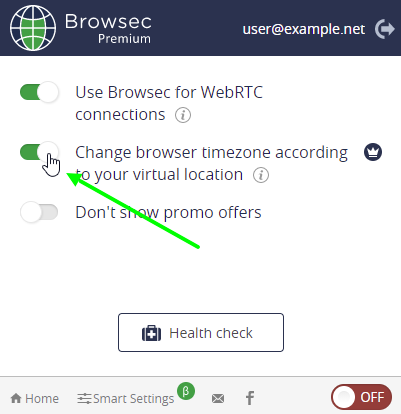The image size is (401, 414).
Task: Enable Don't show promo offers toggle
Action: click(39, 212)
